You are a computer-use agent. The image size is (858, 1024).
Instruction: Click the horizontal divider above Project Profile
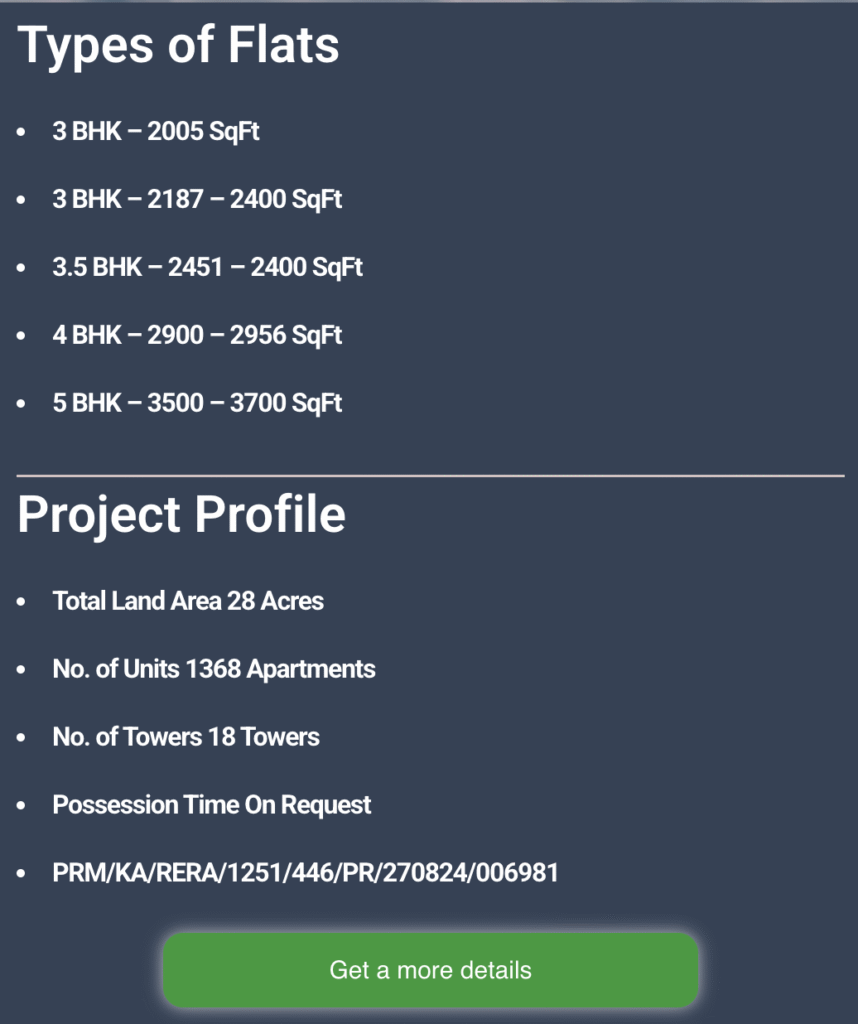[430, 476]
